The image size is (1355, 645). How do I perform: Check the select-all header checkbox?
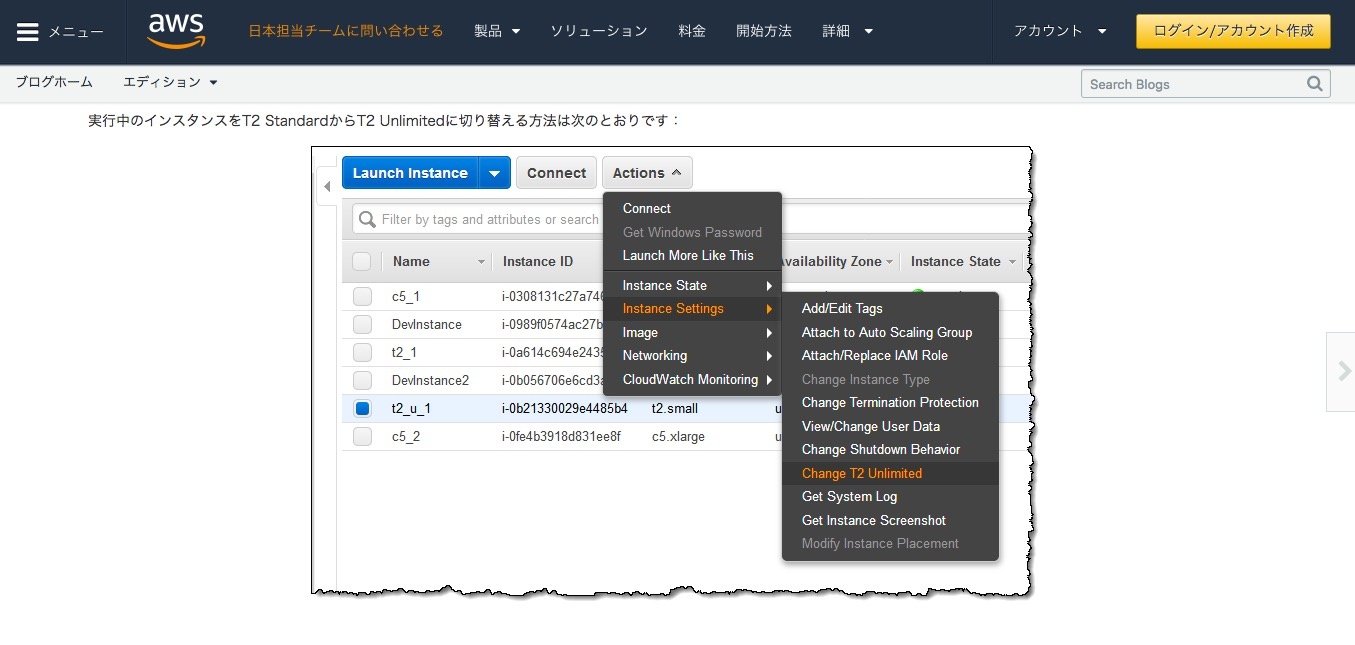point(362,261)
